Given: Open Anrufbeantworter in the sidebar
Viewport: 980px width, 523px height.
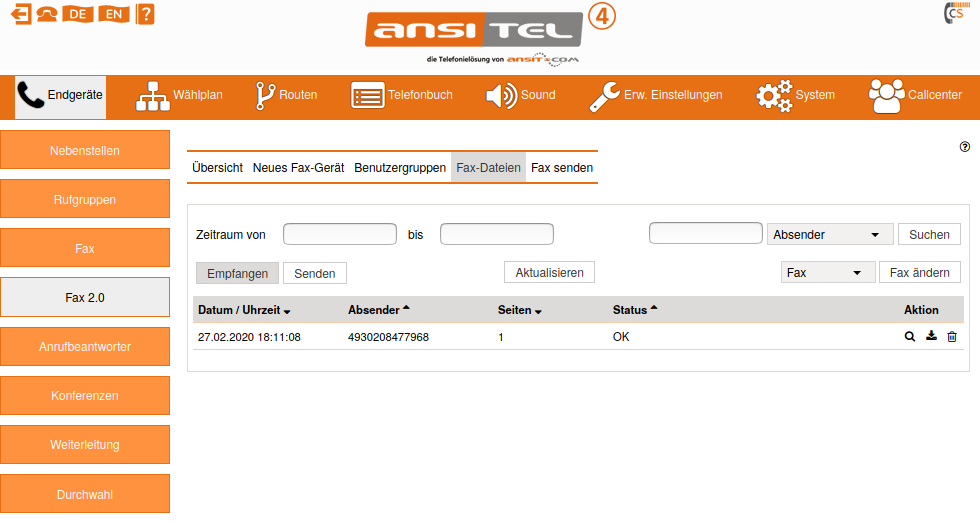Looking at the screenshot, I should (x=85, y=347).
